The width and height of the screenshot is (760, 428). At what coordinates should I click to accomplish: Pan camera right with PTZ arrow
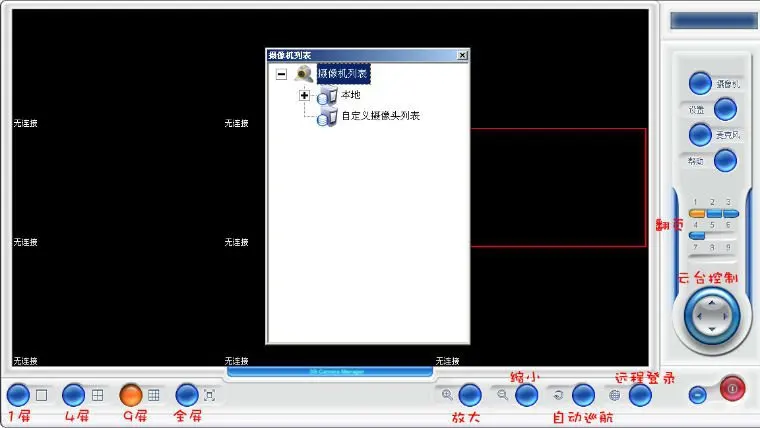[x=725, y=316]
